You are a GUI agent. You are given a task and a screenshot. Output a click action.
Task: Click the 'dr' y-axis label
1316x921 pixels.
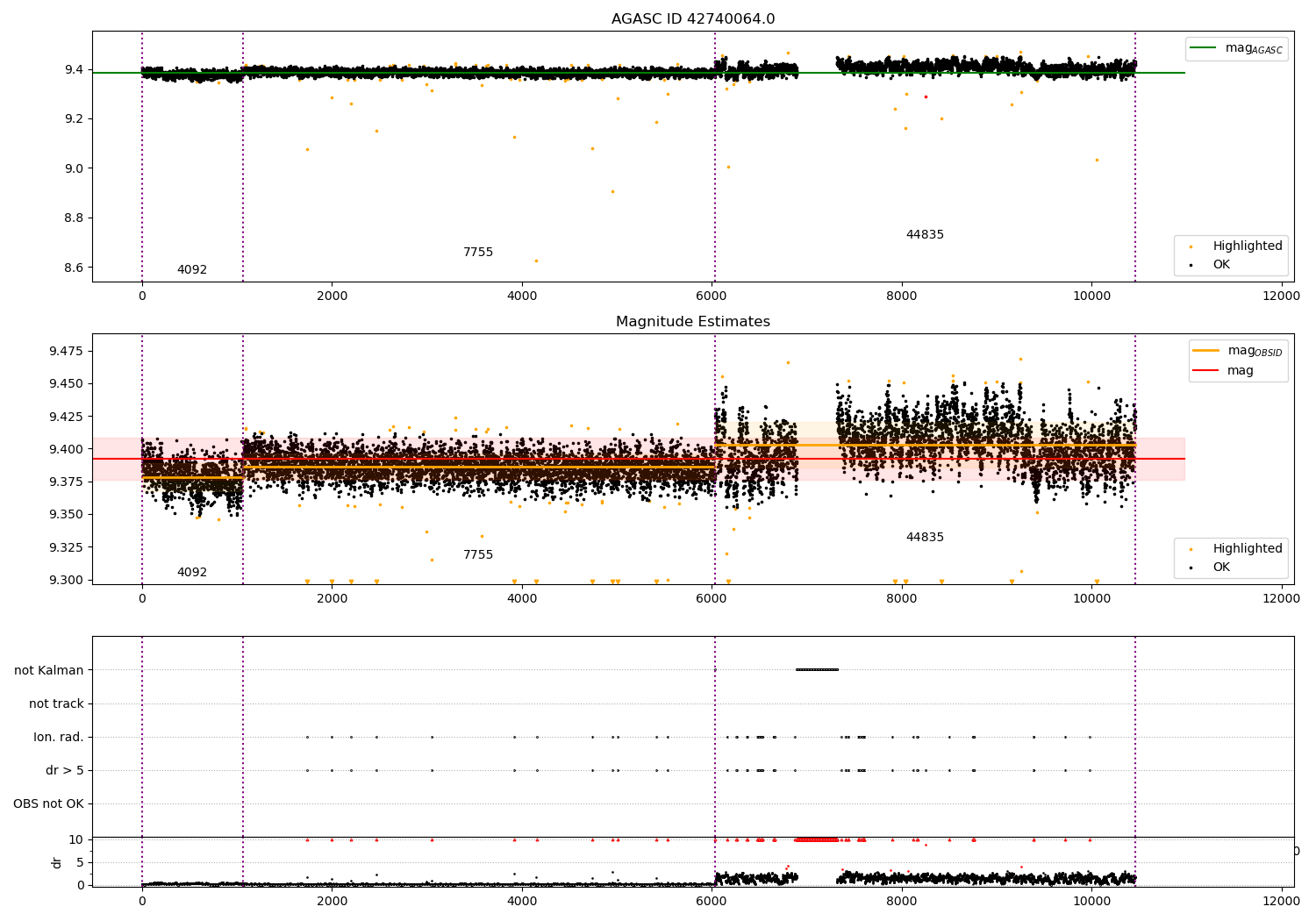tap(57, 862)
